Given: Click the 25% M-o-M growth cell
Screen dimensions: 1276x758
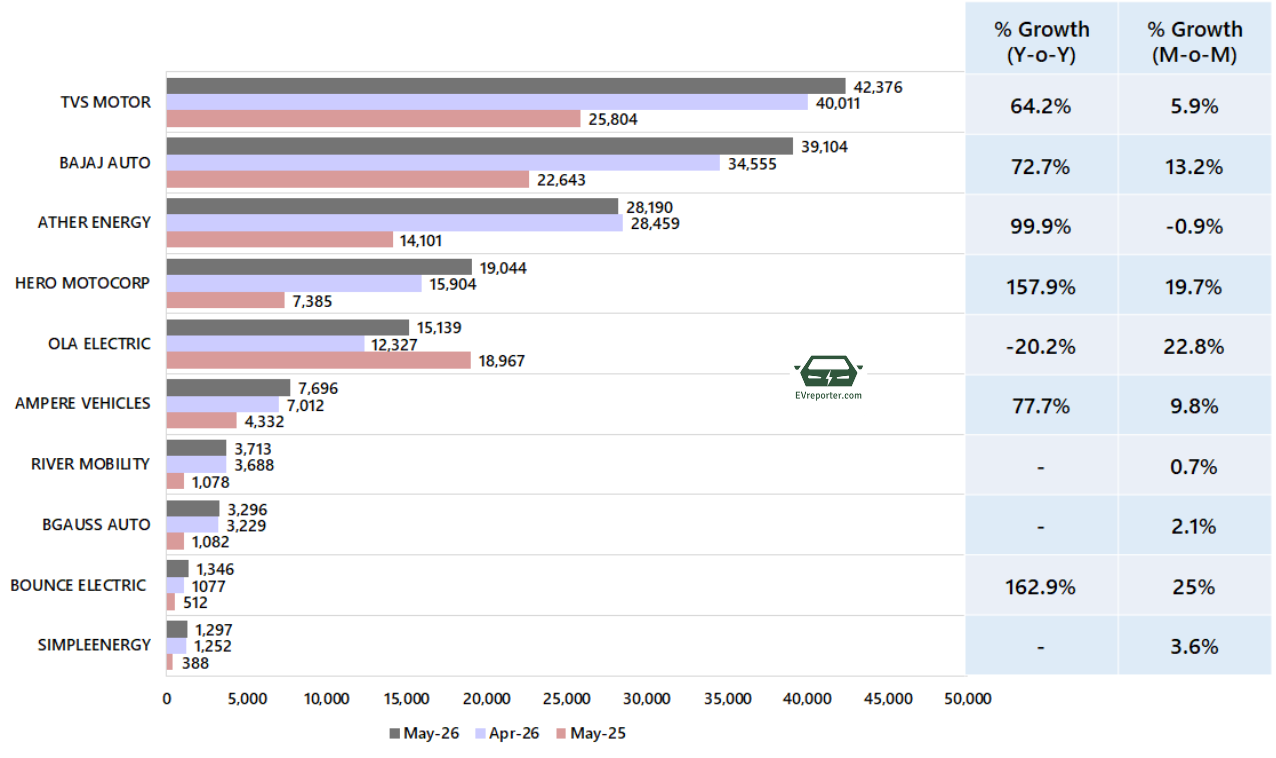Looking at the screenshot, I should (1195, 587).
